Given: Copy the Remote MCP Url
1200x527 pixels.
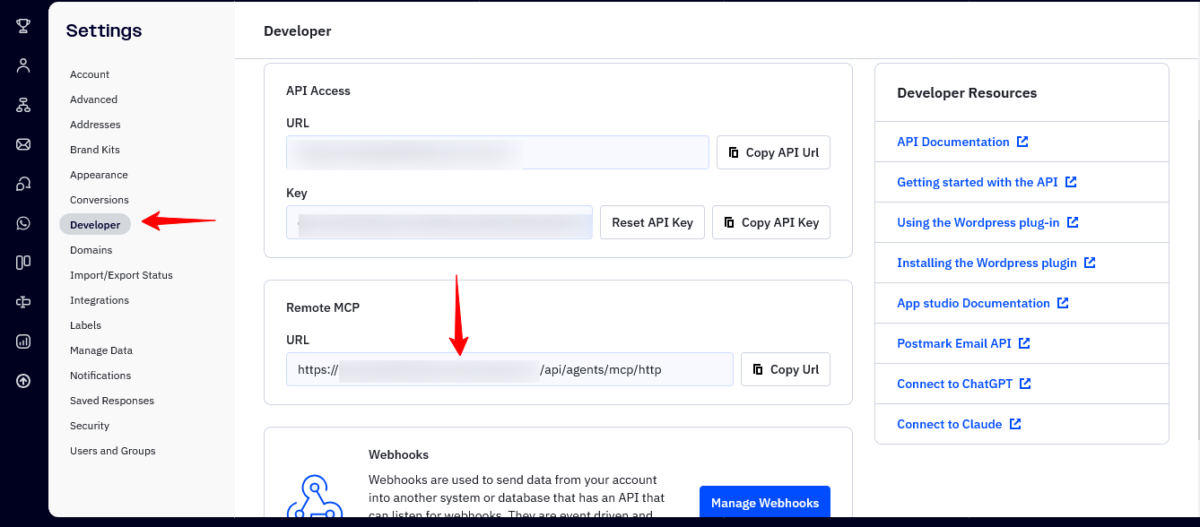Looking at the screenshot, I should pos(785,369).
